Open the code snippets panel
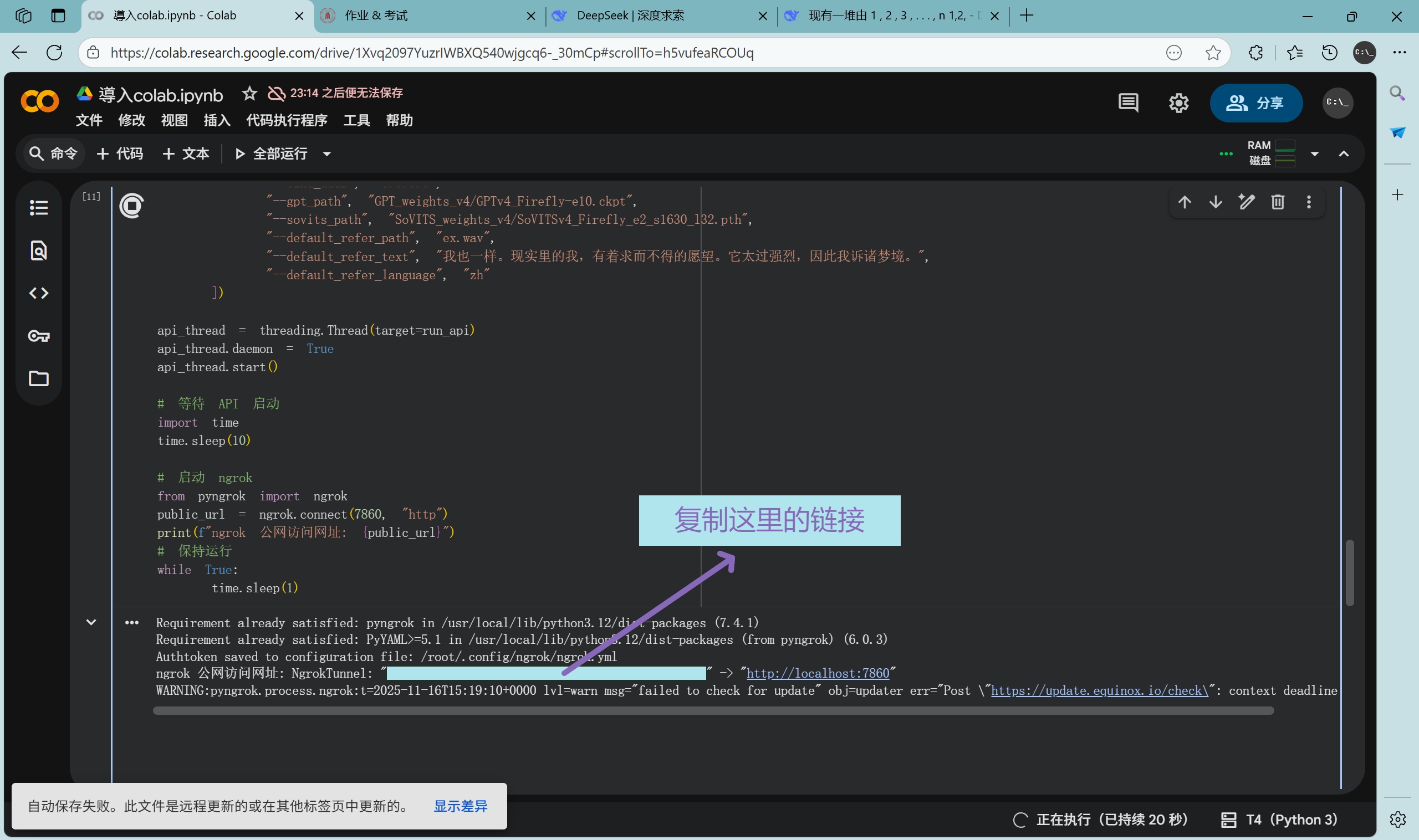Viewport: 1419px width, 840px height. point(38,293)
